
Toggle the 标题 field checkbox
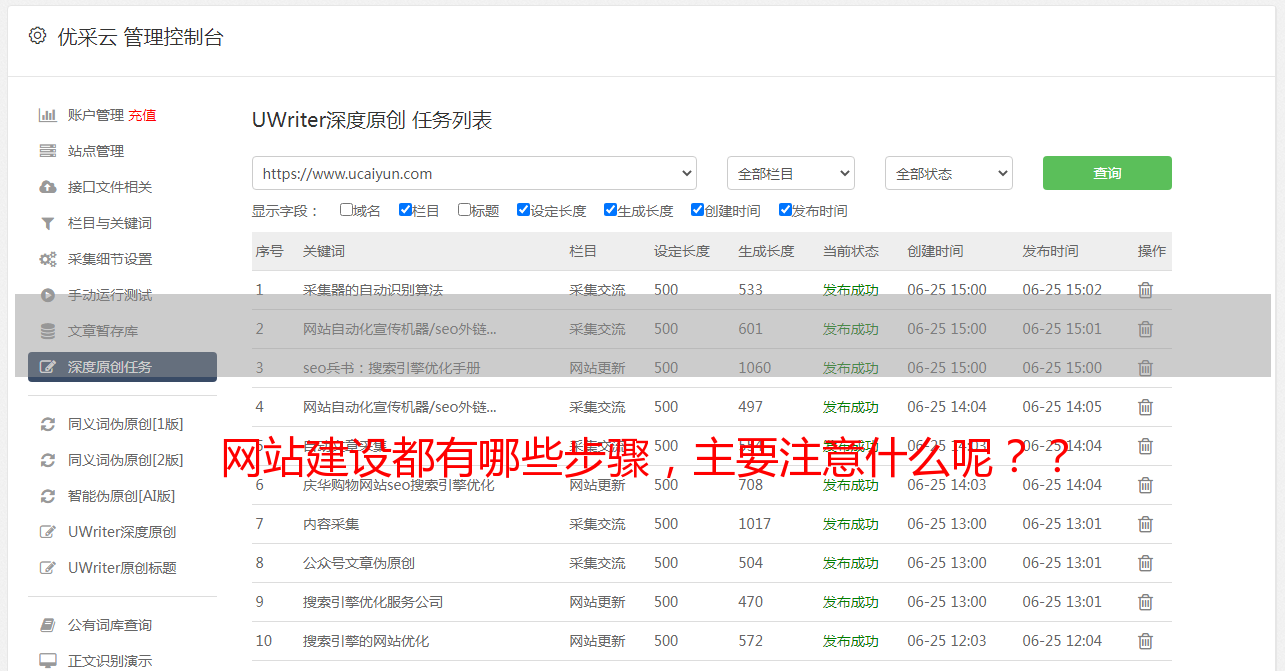pos(464,210)
